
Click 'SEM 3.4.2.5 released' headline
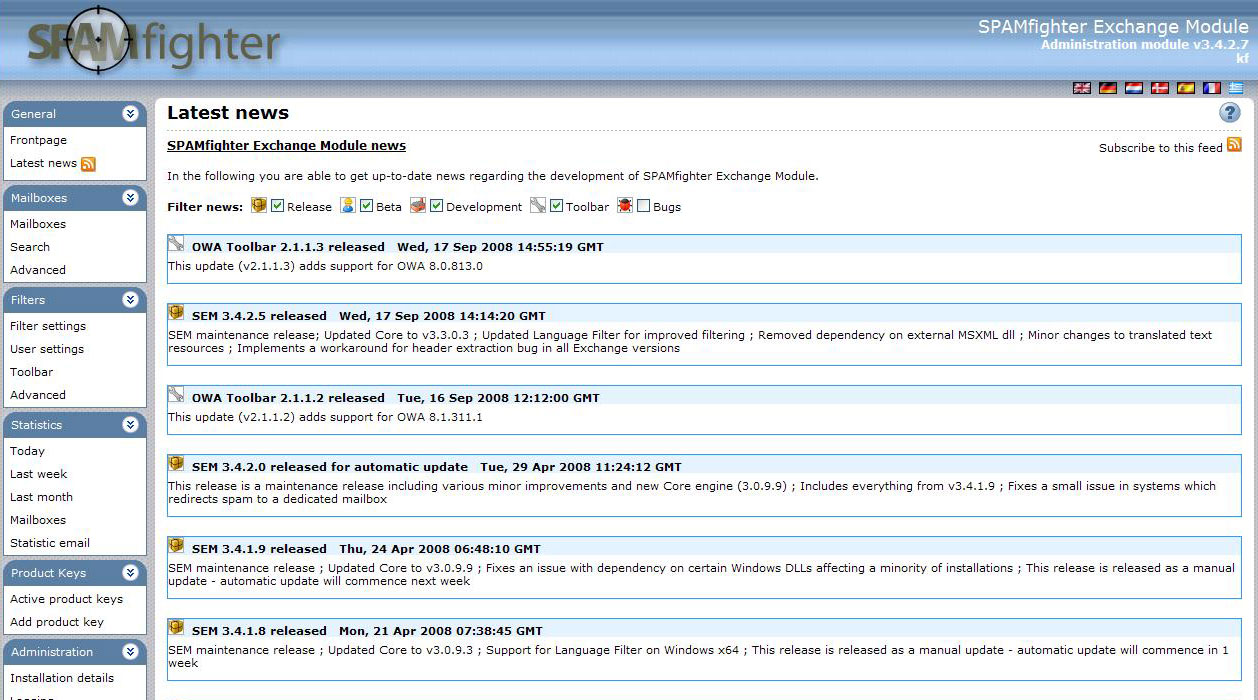(x=259, y=316)
